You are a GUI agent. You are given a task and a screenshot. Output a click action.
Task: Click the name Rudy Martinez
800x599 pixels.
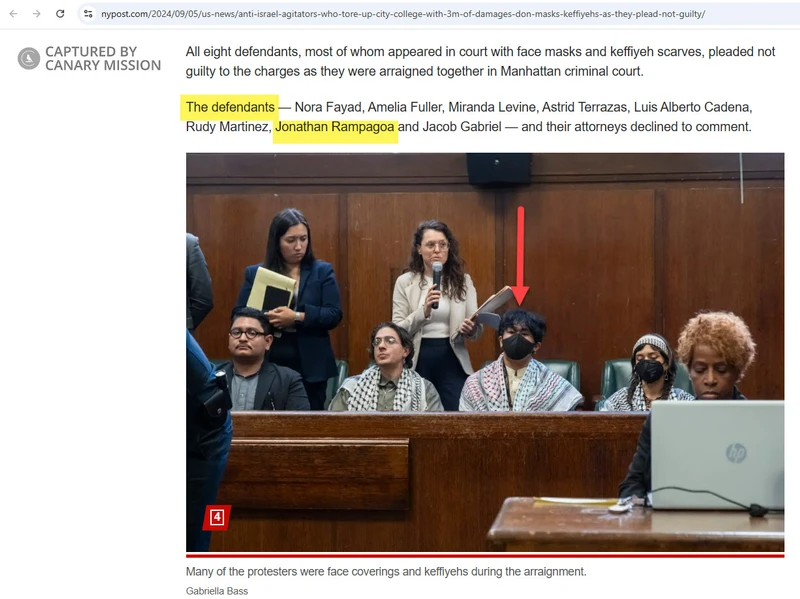point(227,127)
